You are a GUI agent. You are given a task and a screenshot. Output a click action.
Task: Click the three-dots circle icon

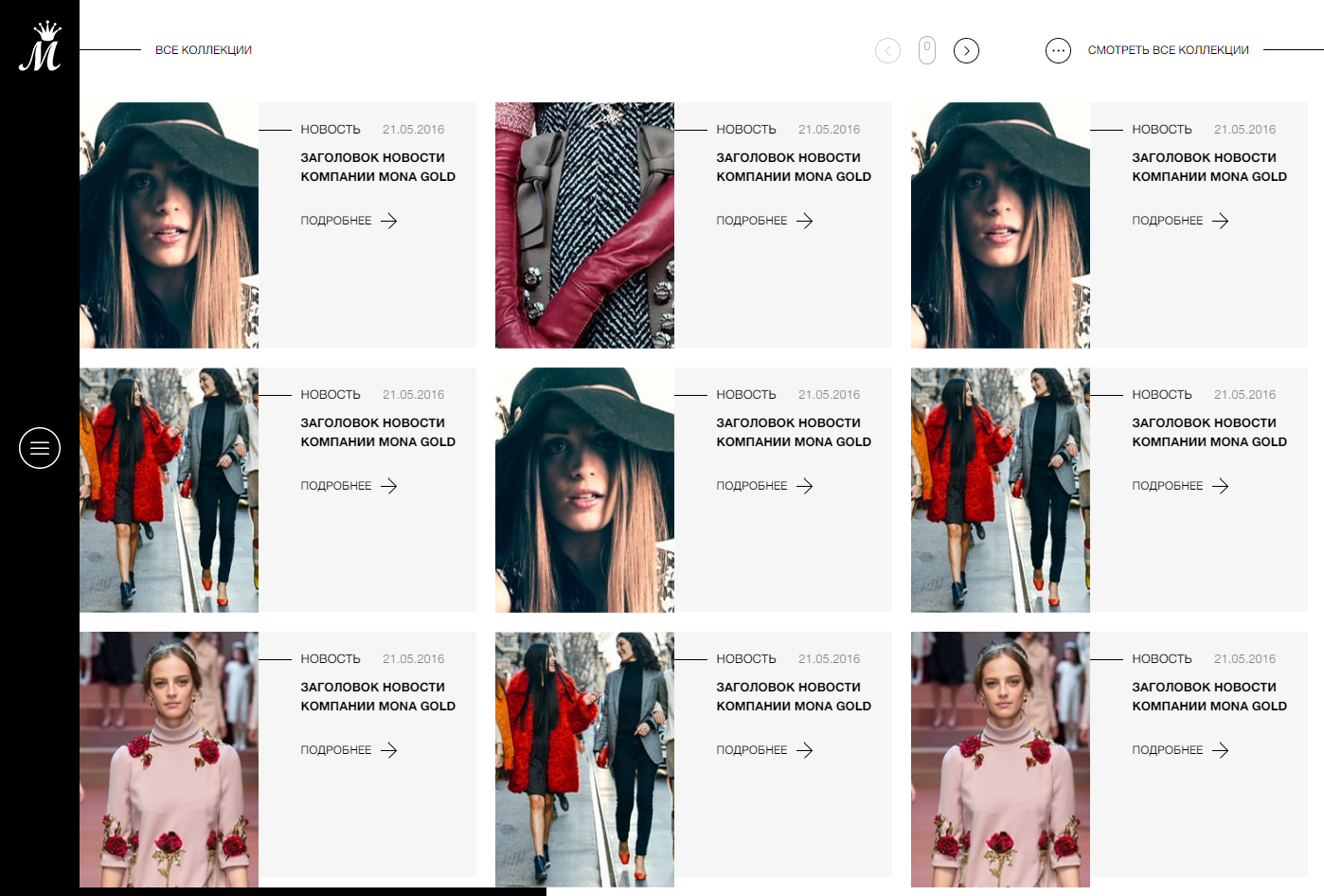pyautogui.click(x=1058, y=50)
